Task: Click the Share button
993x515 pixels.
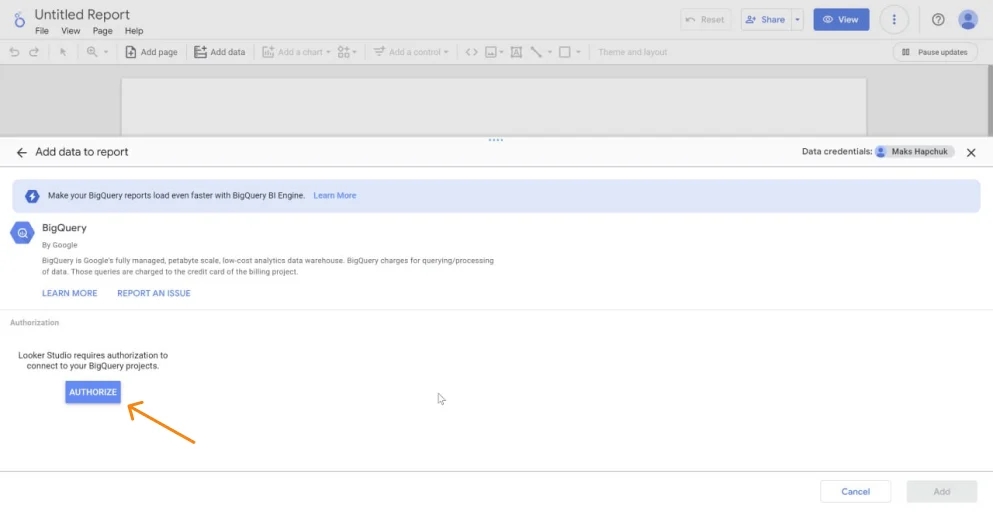Action: [766, 20]
